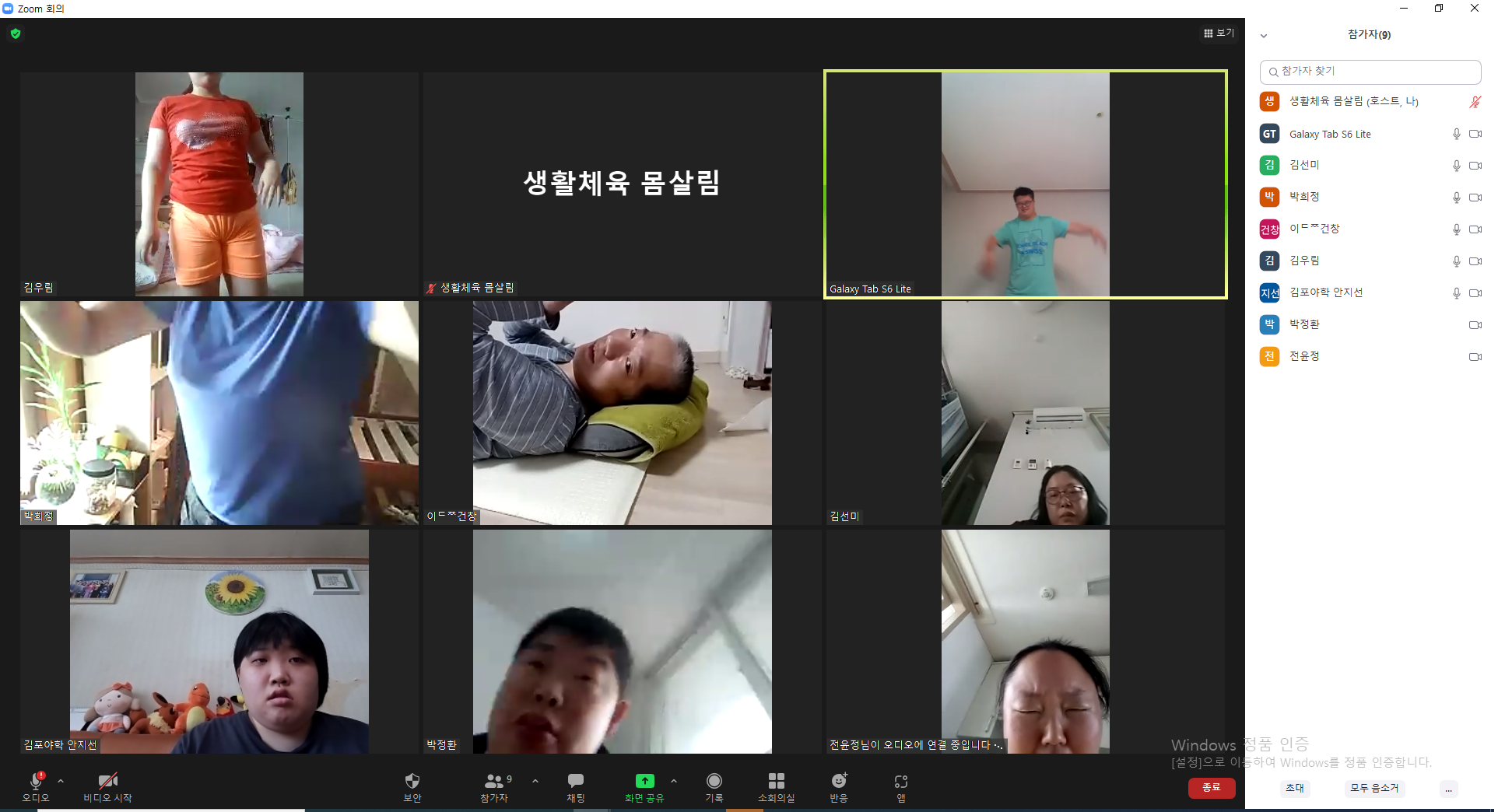Click 김선미 video tile
Image resolution: width=1505 pixels, height=812 pixels.
click(x=1026, y=413)
